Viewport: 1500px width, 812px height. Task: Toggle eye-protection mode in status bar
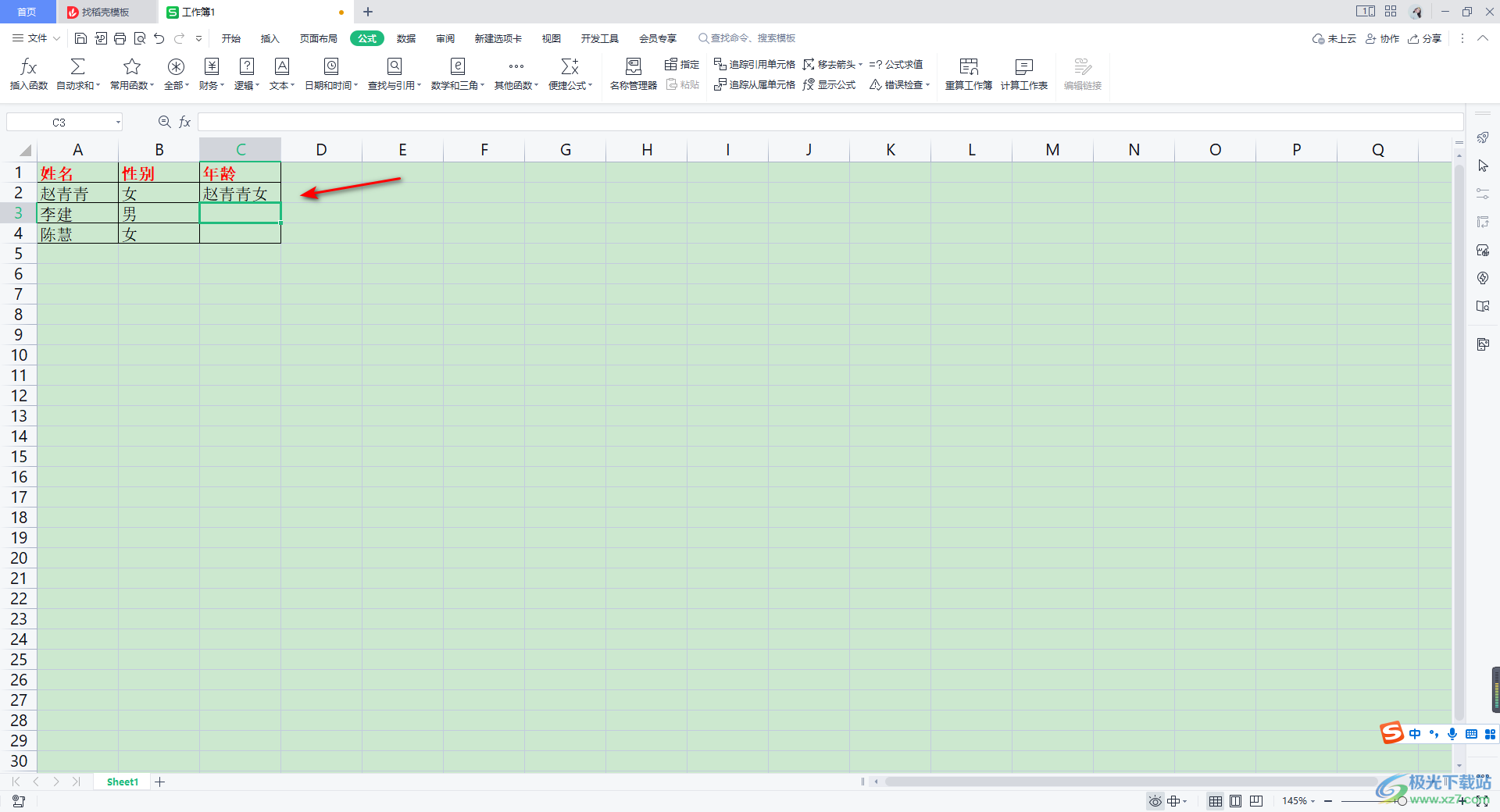pyautogui.click(x=1155, y=801)
